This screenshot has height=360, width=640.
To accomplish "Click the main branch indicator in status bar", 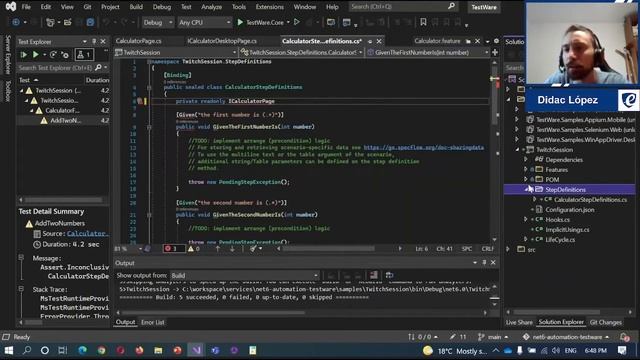I will click(493, 337).
